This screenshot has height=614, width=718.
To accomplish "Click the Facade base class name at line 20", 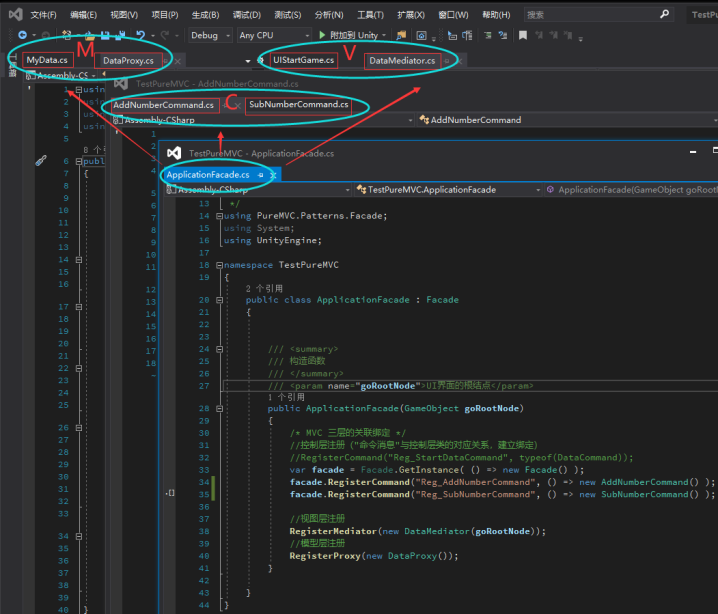I will tap(442, 300).
